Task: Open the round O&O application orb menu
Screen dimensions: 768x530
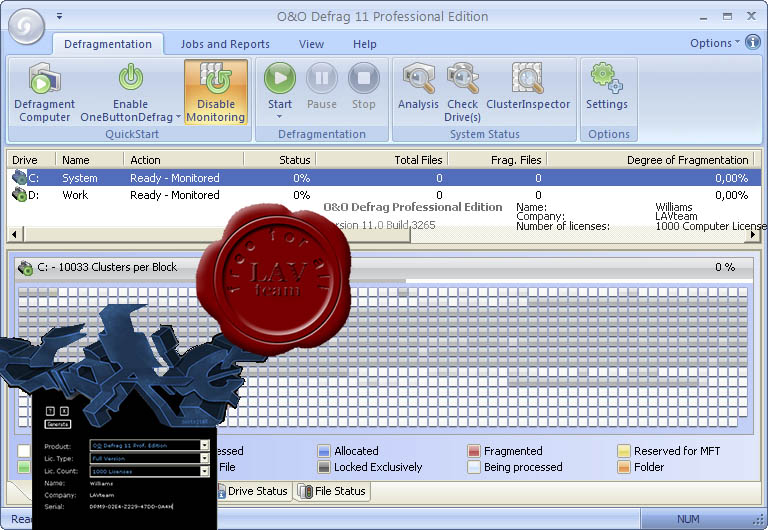Action: click(26, 25)
